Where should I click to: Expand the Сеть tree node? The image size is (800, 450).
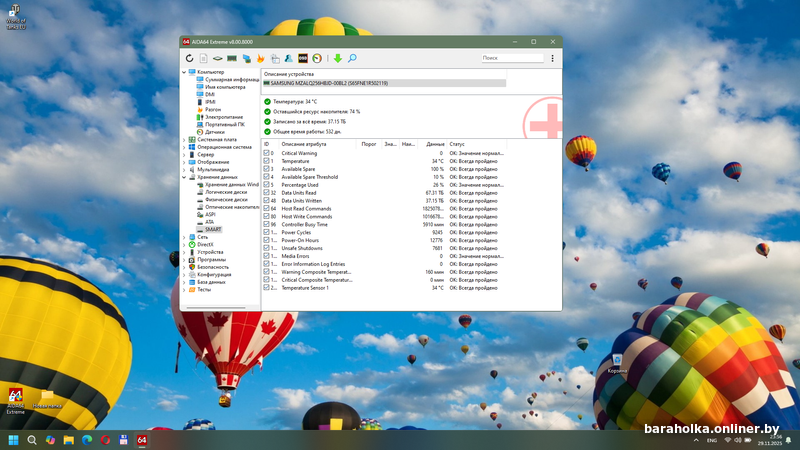pos(185,237)
